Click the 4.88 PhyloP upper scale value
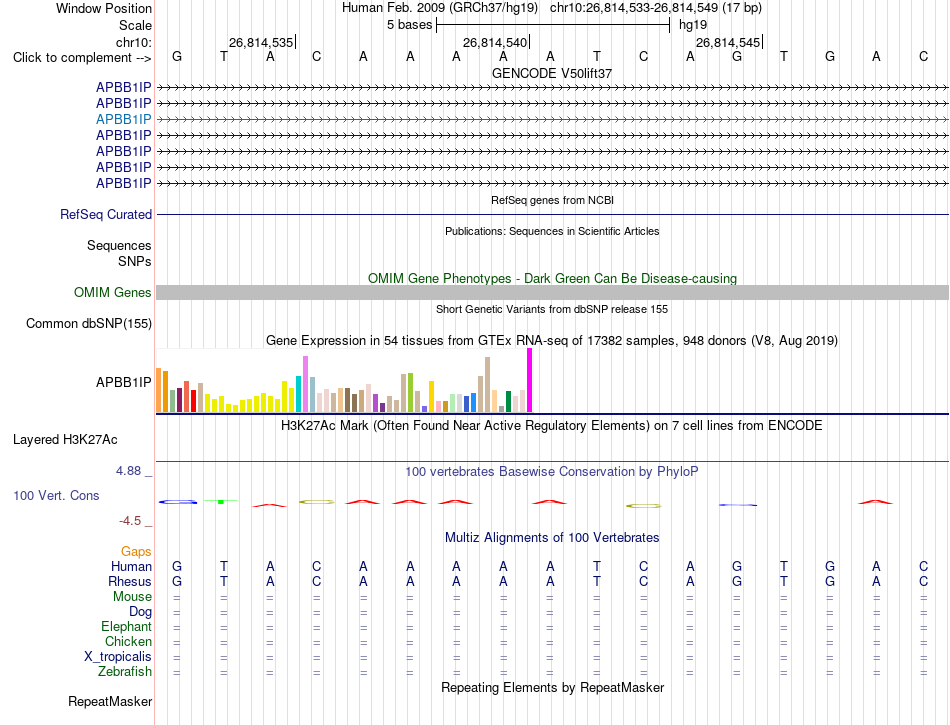This screenshot has width=950, height=725. (128, 471)
